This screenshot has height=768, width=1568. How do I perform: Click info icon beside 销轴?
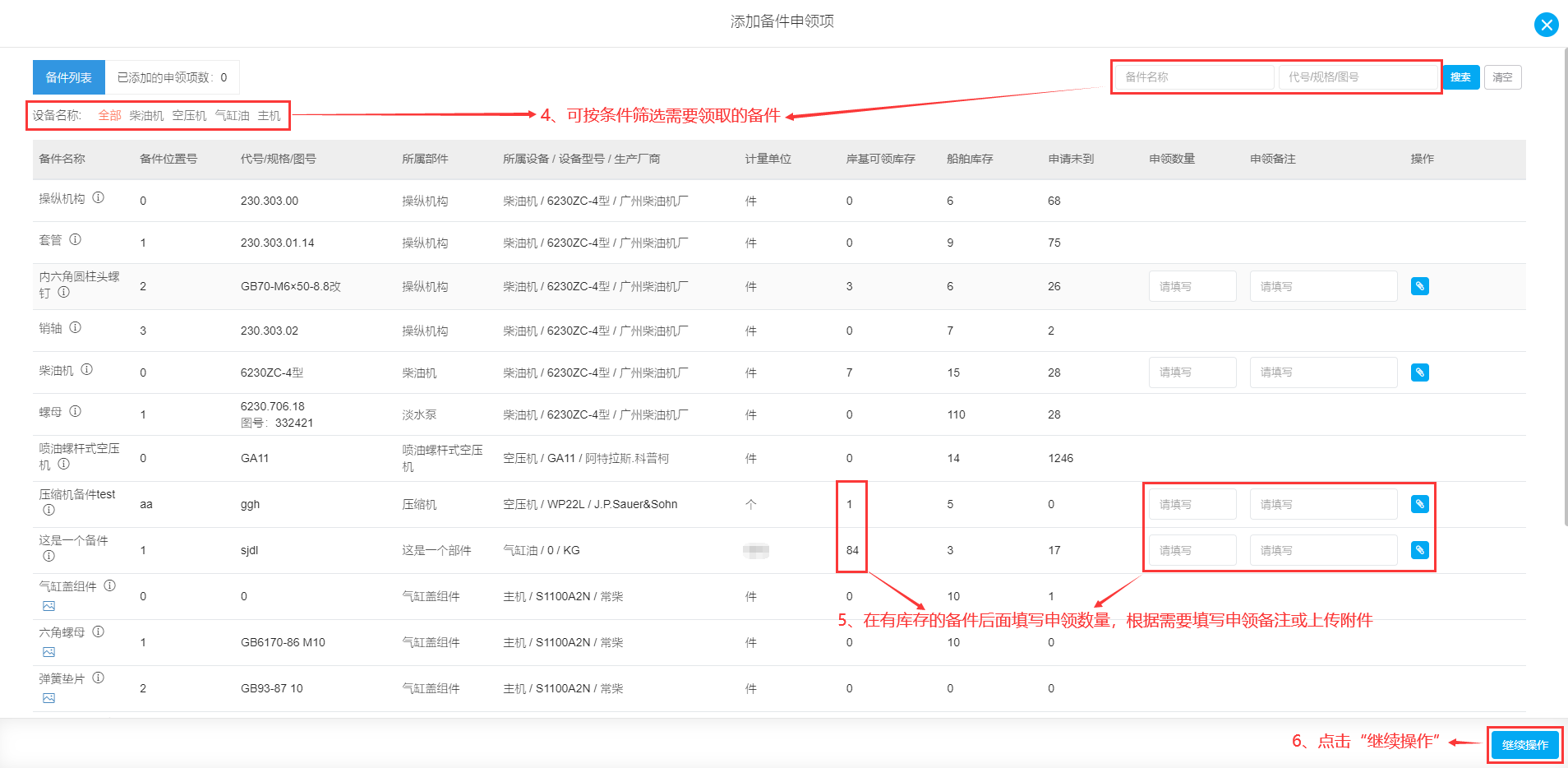76,327
